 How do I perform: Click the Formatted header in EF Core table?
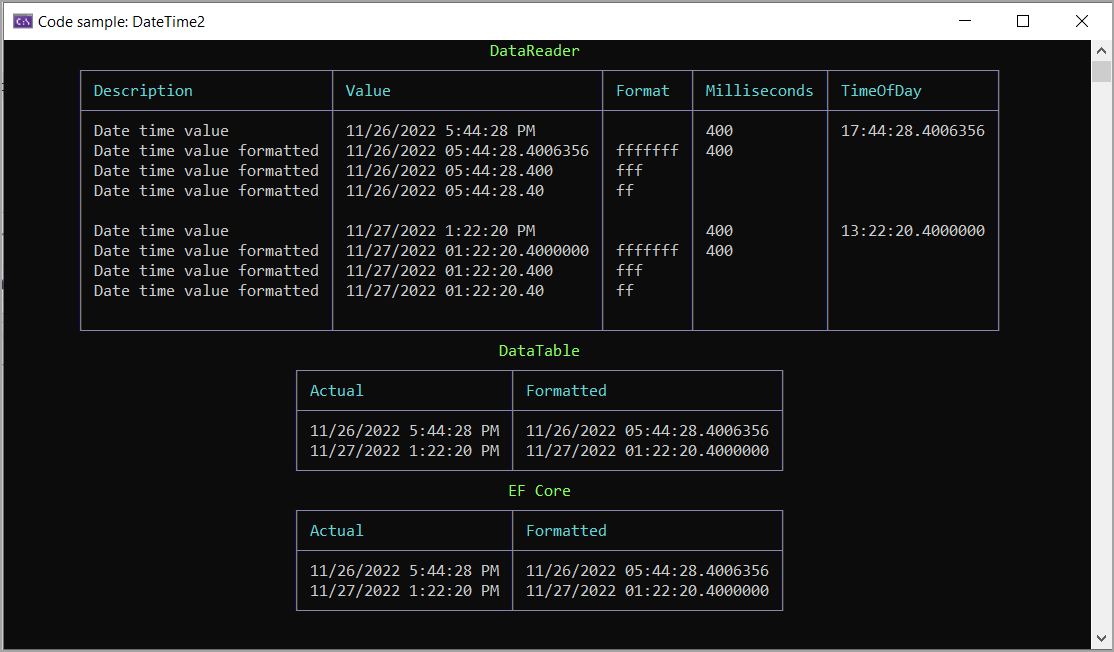[x=566, y=531]
